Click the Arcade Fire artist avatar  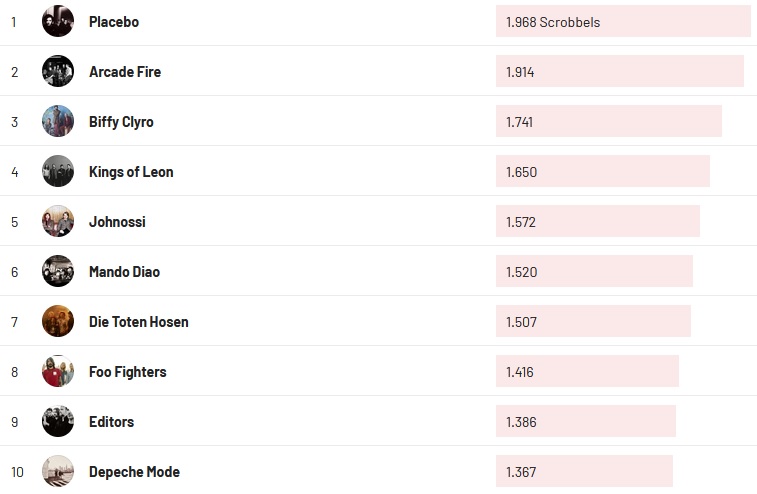[x=58, y=71]
